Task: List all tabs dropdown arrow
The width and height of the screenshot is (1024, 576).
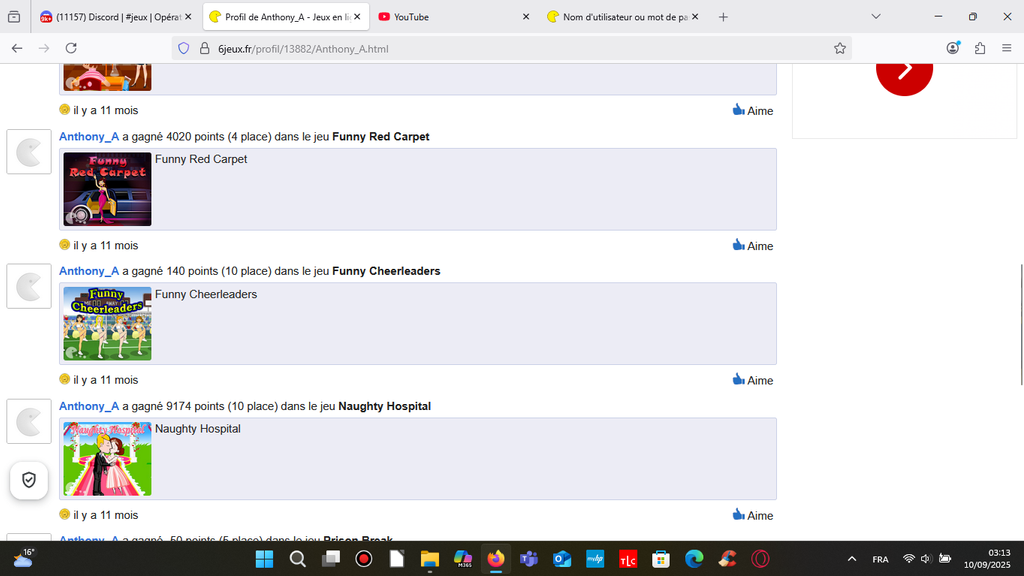Action: [876, 17]
